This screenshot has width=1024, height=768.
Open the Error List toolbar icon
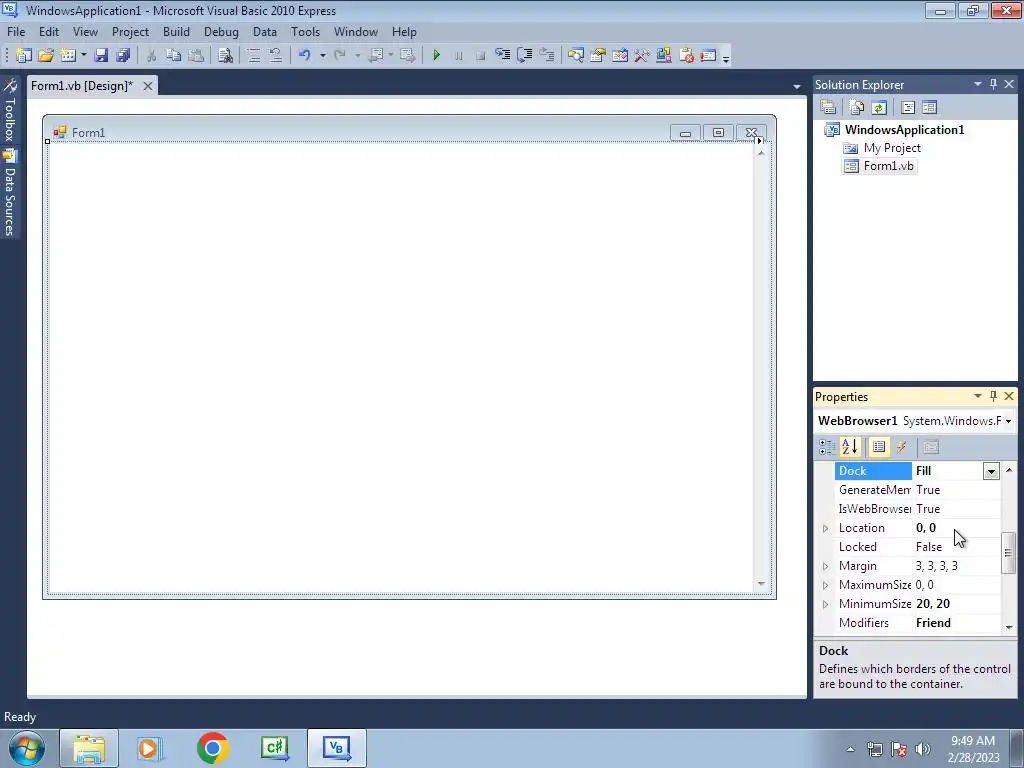click(686, 56)
